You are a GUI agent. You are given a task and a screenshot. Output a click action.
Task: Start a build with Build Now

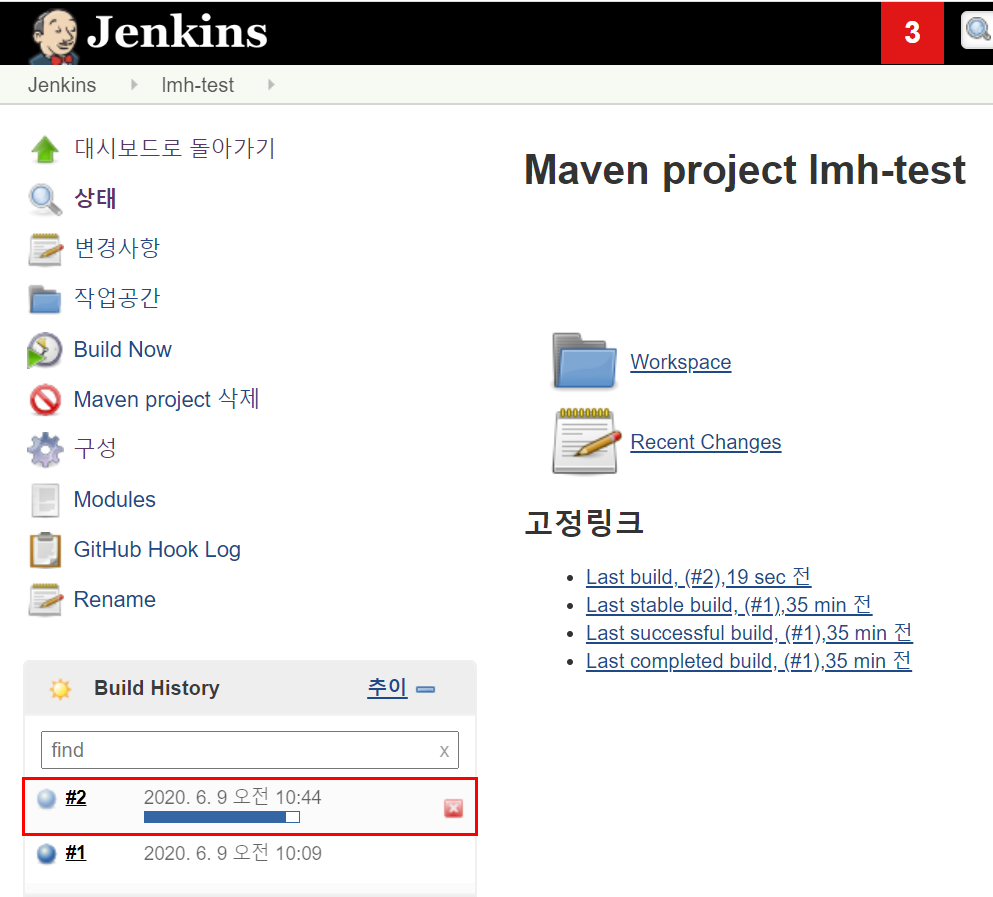(123, 349)
